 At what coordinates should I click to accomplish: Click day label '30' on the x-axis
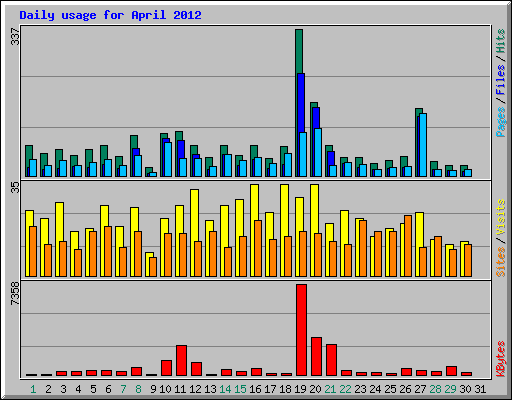465,389
